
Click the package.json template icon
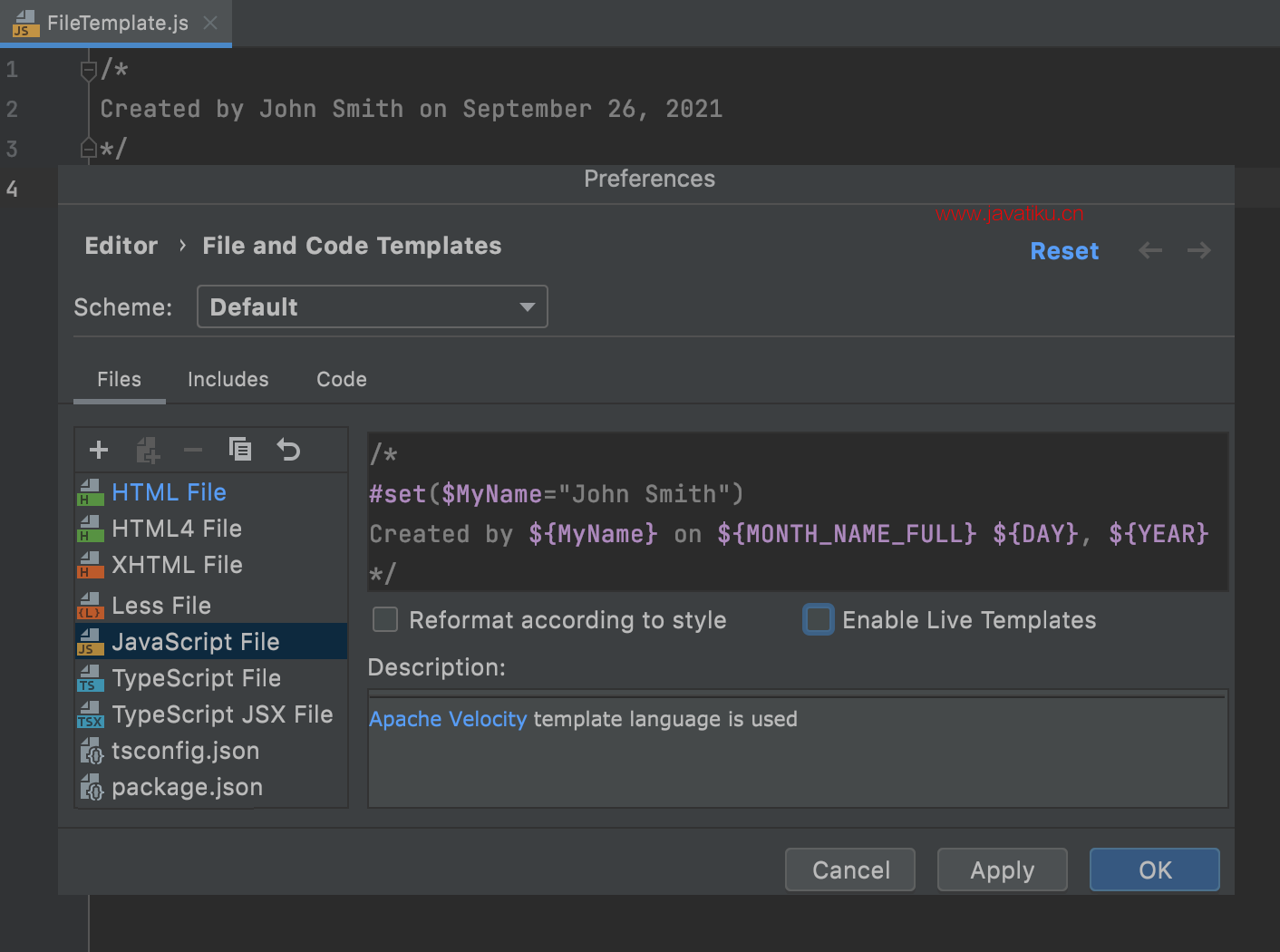coord(92,787)
